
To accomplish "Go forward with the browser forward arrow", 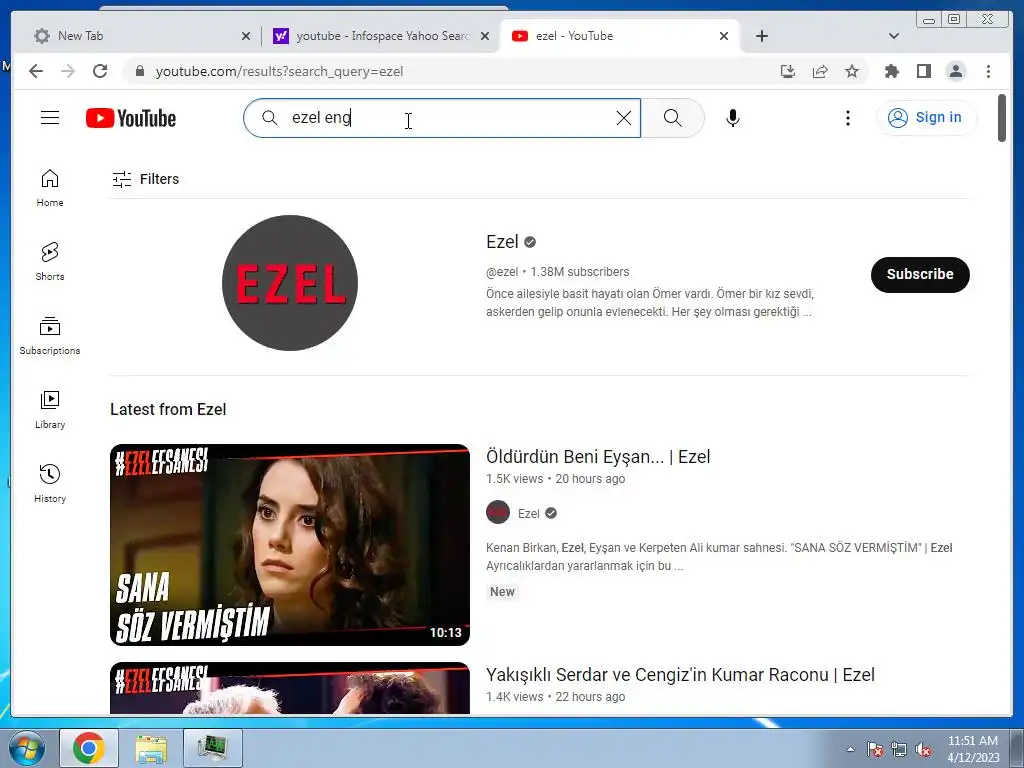I will pyautogui.click(x=68, y=71).
